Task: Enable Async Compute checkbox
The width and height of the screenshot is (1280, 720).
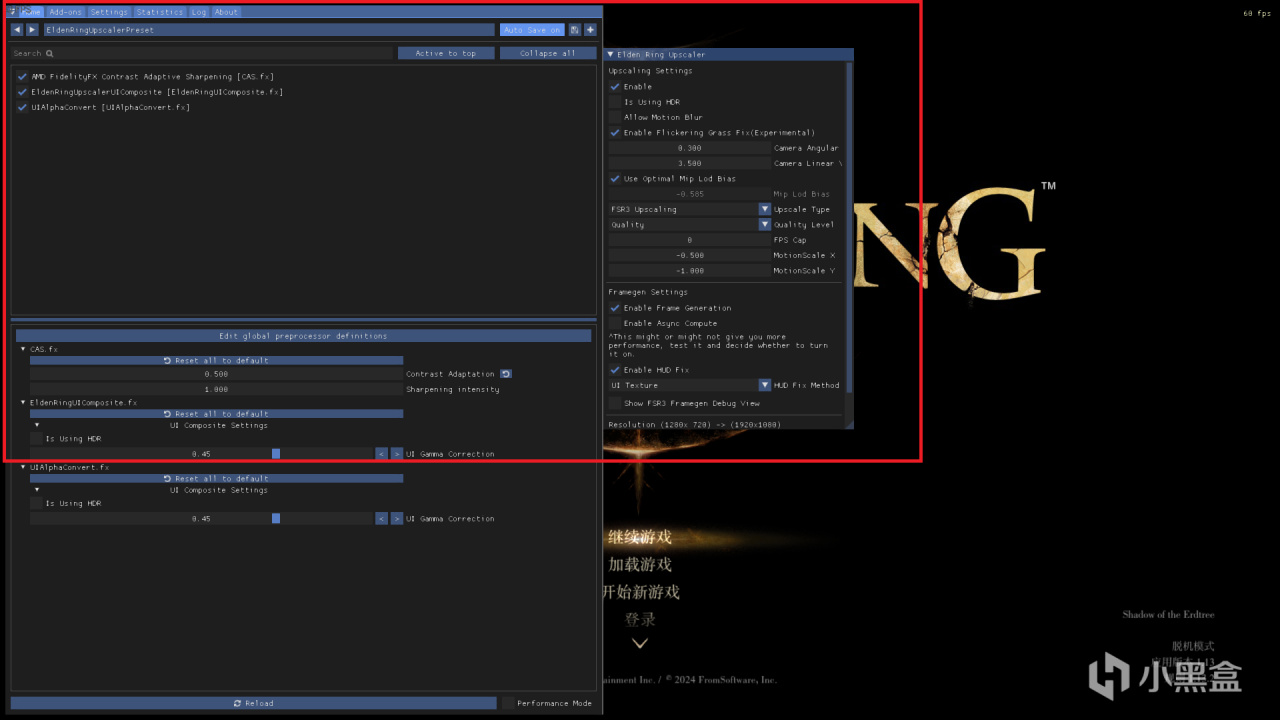Action: click(x=615, y=323)
